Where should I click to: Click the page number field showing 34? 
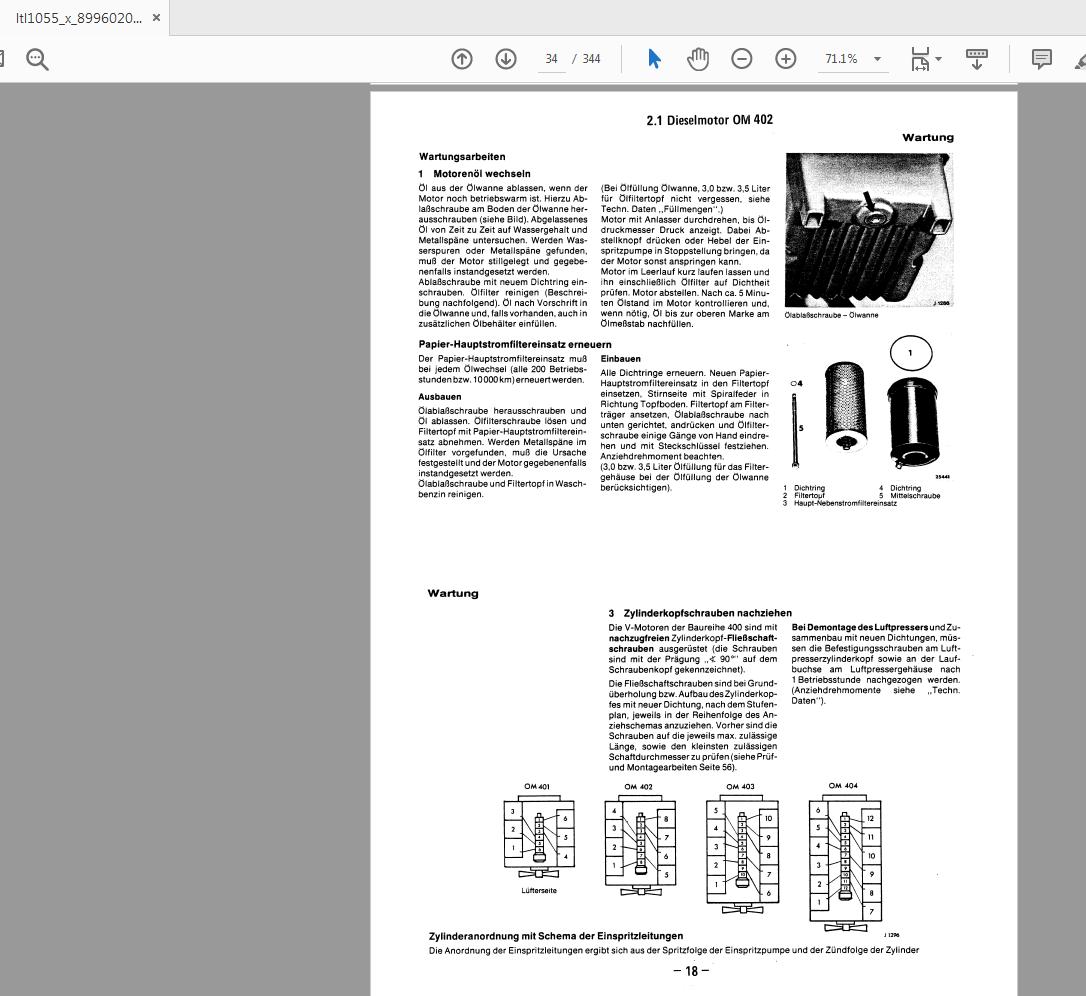pyautogui.click(x=551, y=59)
